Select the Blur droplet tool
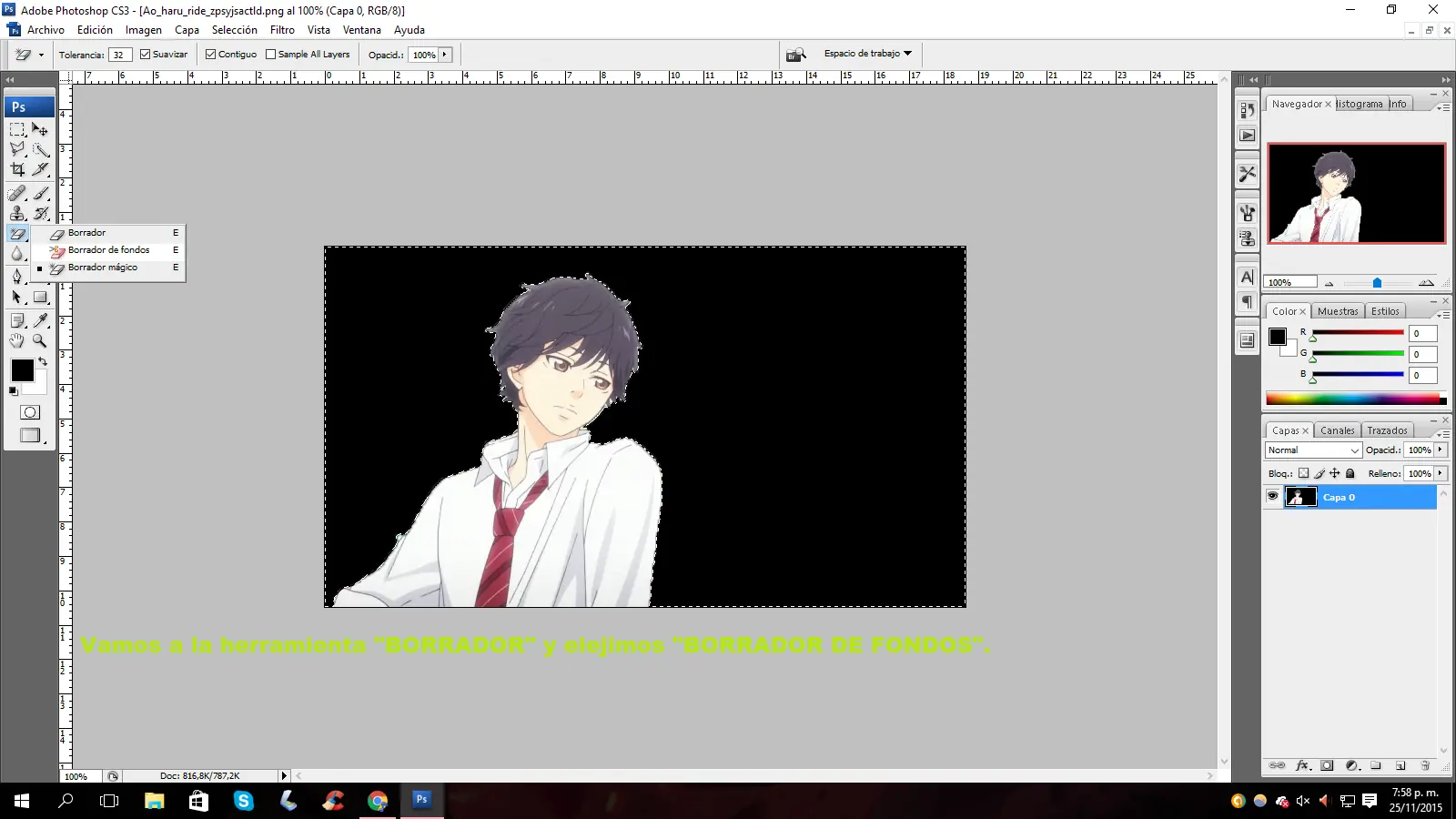This screenshot has width=1456, height=819. (x=17, y=254)
